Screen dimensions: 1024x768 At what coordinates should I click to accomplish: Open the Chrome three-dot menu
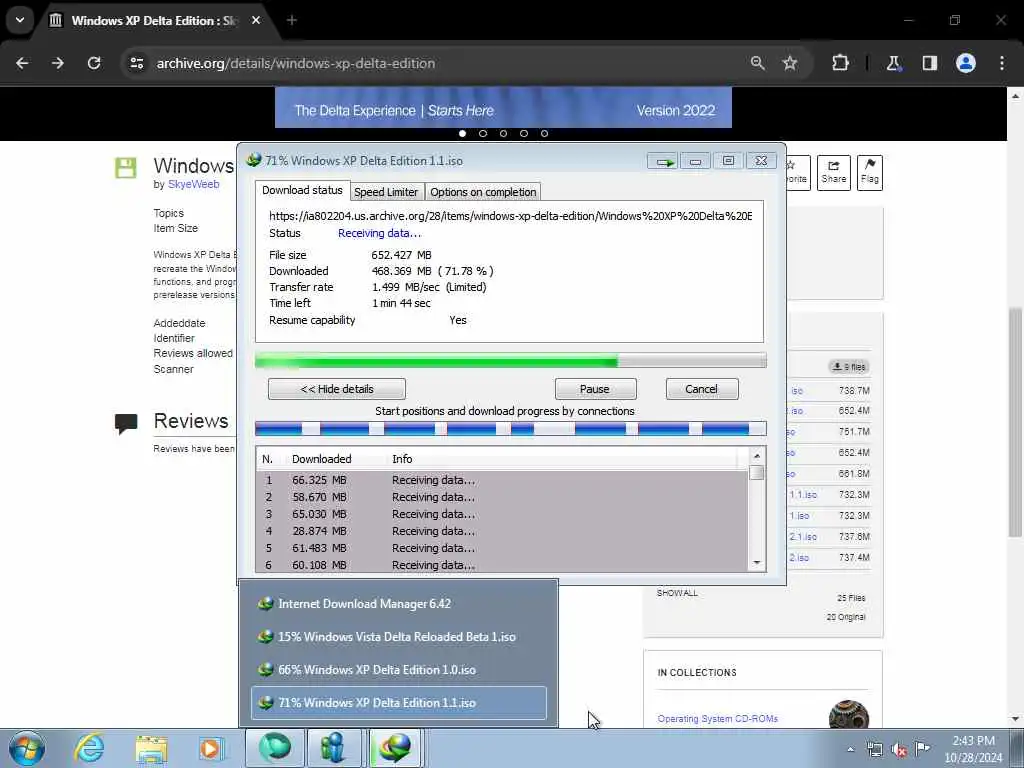tap(1002, 63)
